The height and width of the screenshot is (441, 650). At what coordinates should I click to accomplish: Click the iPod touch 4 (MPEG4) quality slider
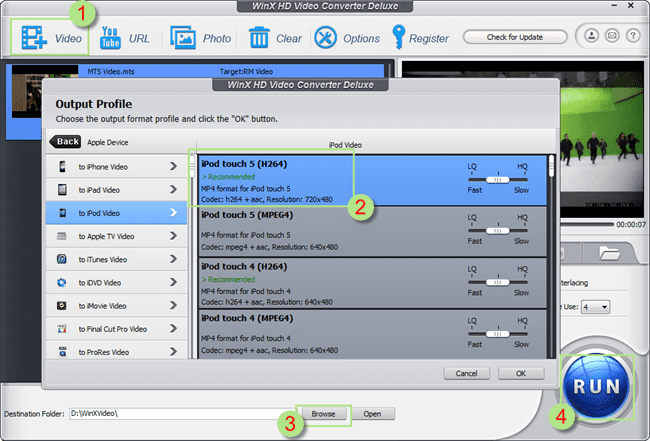(x=498, y=334)
